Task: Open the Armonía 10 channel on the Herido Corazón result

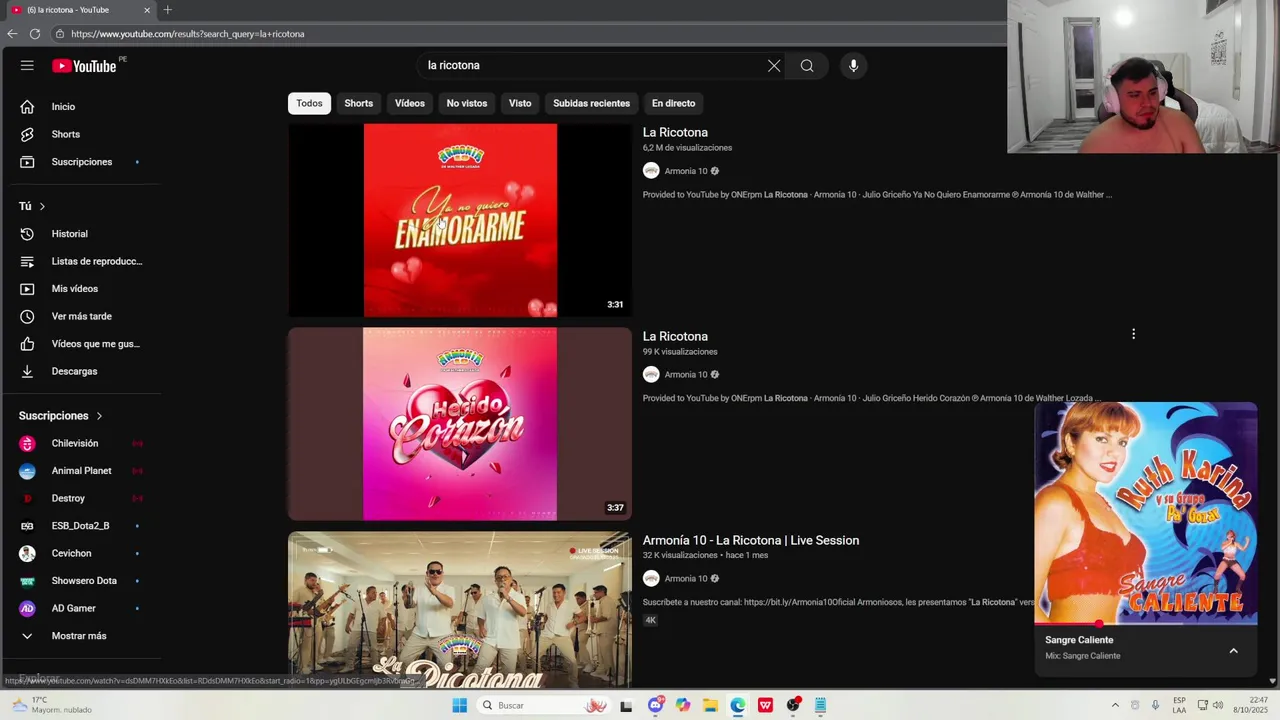Action: 686,374
